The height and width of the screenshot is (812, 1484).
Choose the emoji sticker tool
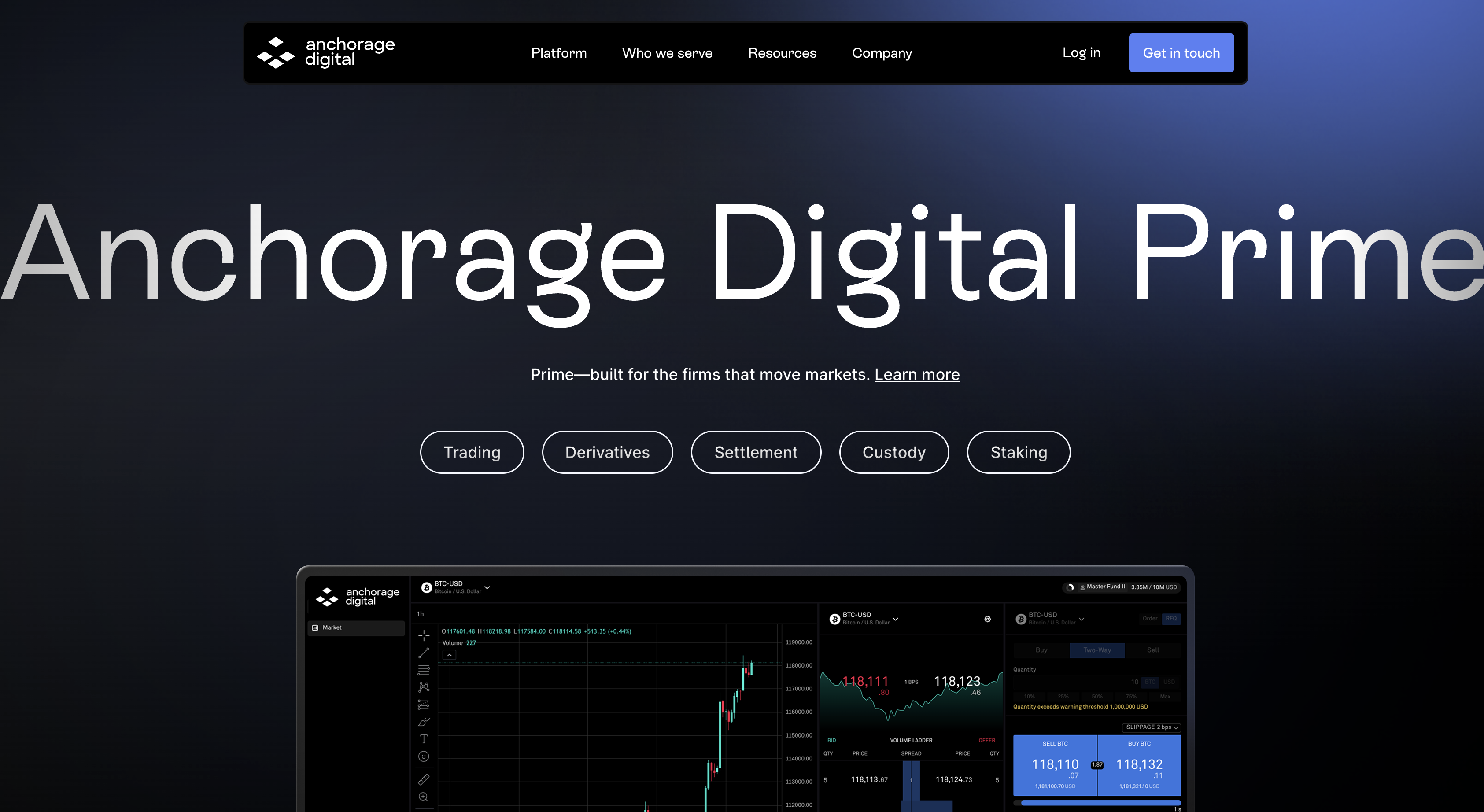[424, 757]
